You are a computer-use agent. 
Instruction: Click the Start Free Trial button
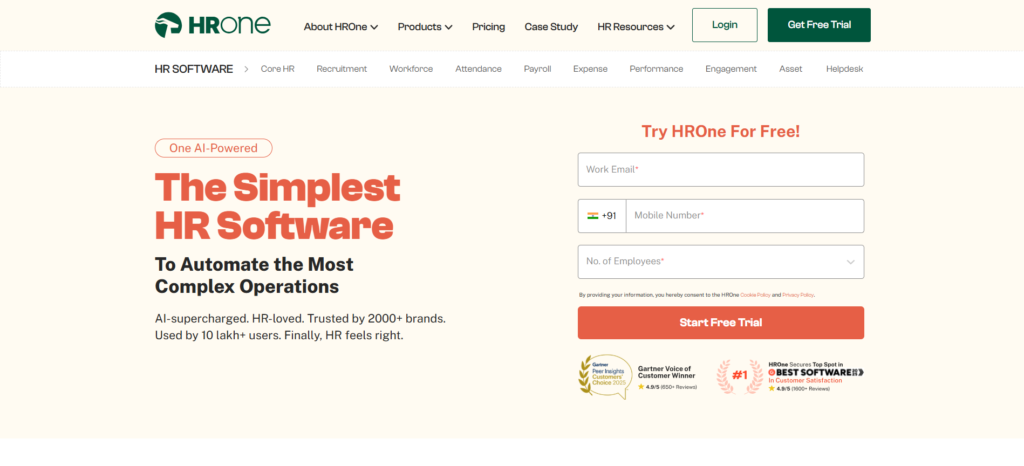coord(720,323)
